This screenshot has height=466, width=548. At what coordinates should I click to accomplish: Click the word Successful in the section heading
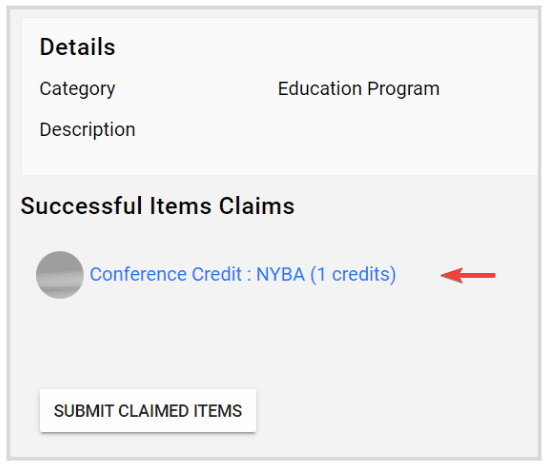coord(81,206)
